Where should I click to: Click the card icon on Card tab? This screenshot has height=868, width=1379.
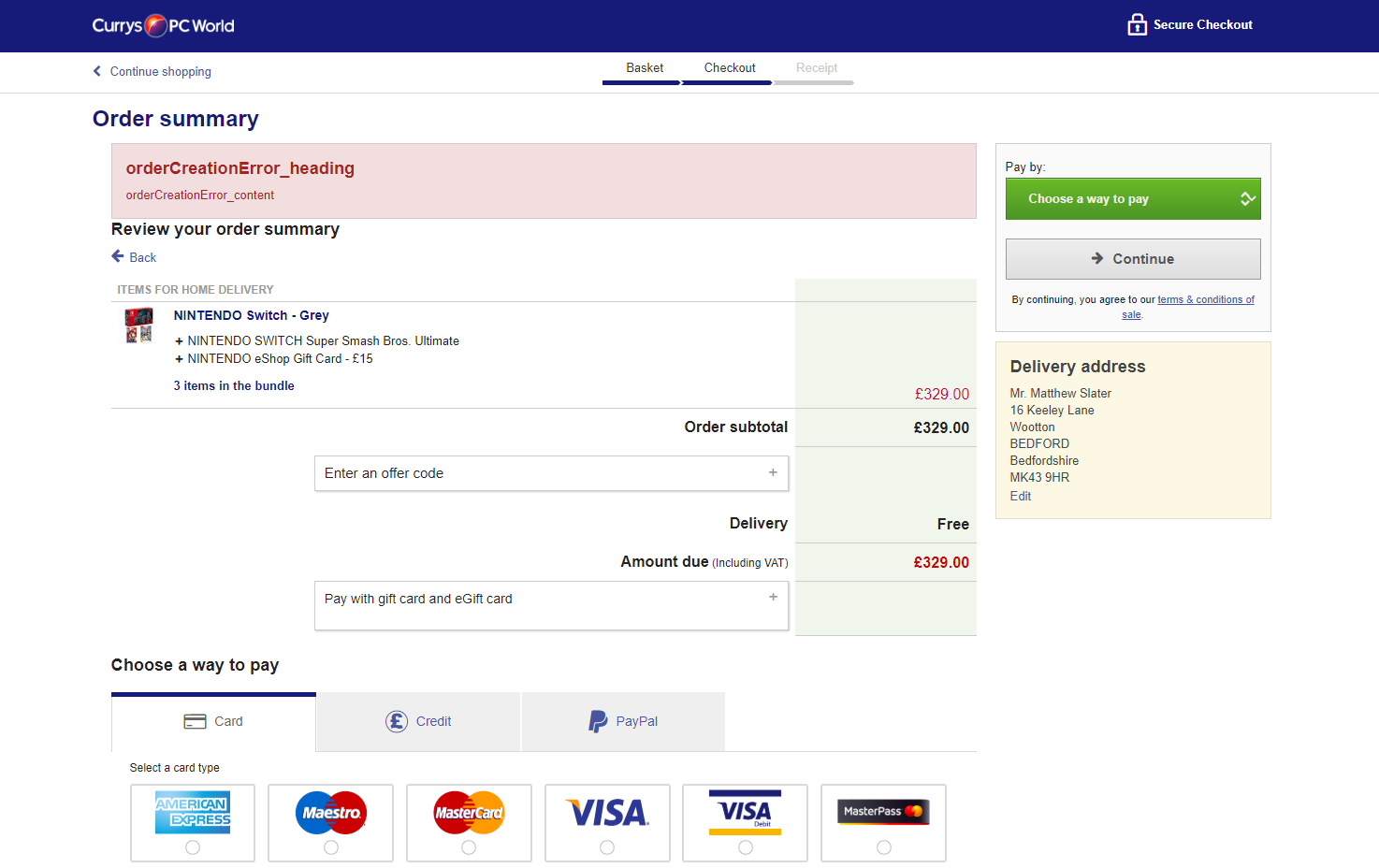pos(195,721)
